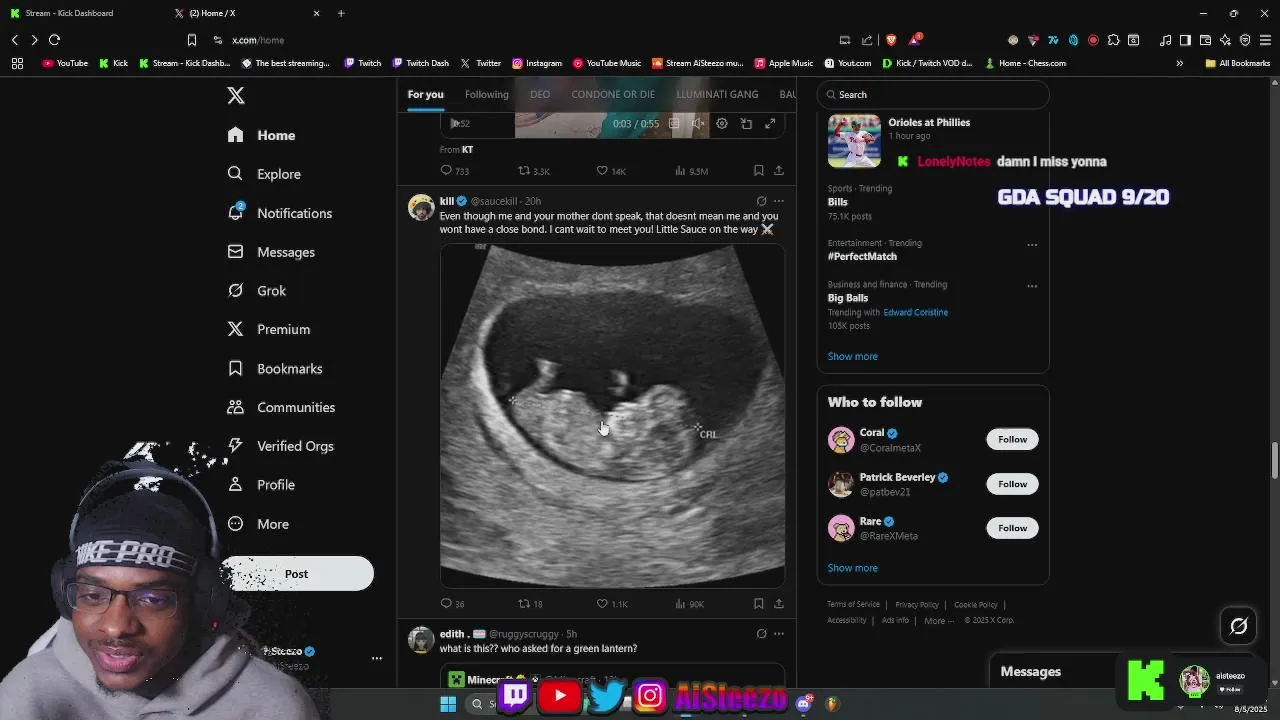Play the video in top post
The image size is (1280, 720).
455,124
